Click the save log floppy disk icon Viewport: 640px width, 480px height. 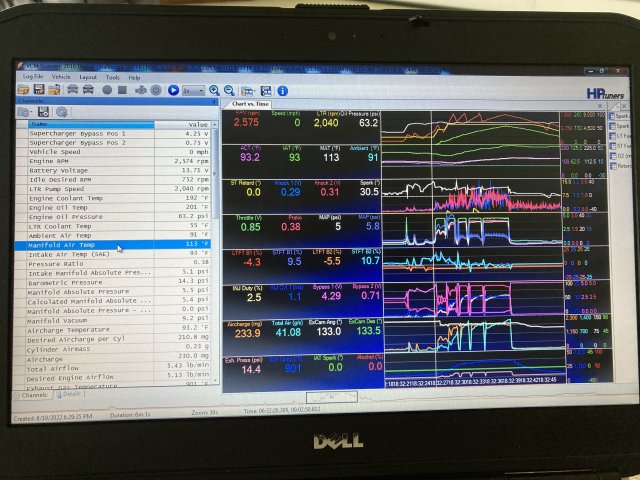pos(39,90)
